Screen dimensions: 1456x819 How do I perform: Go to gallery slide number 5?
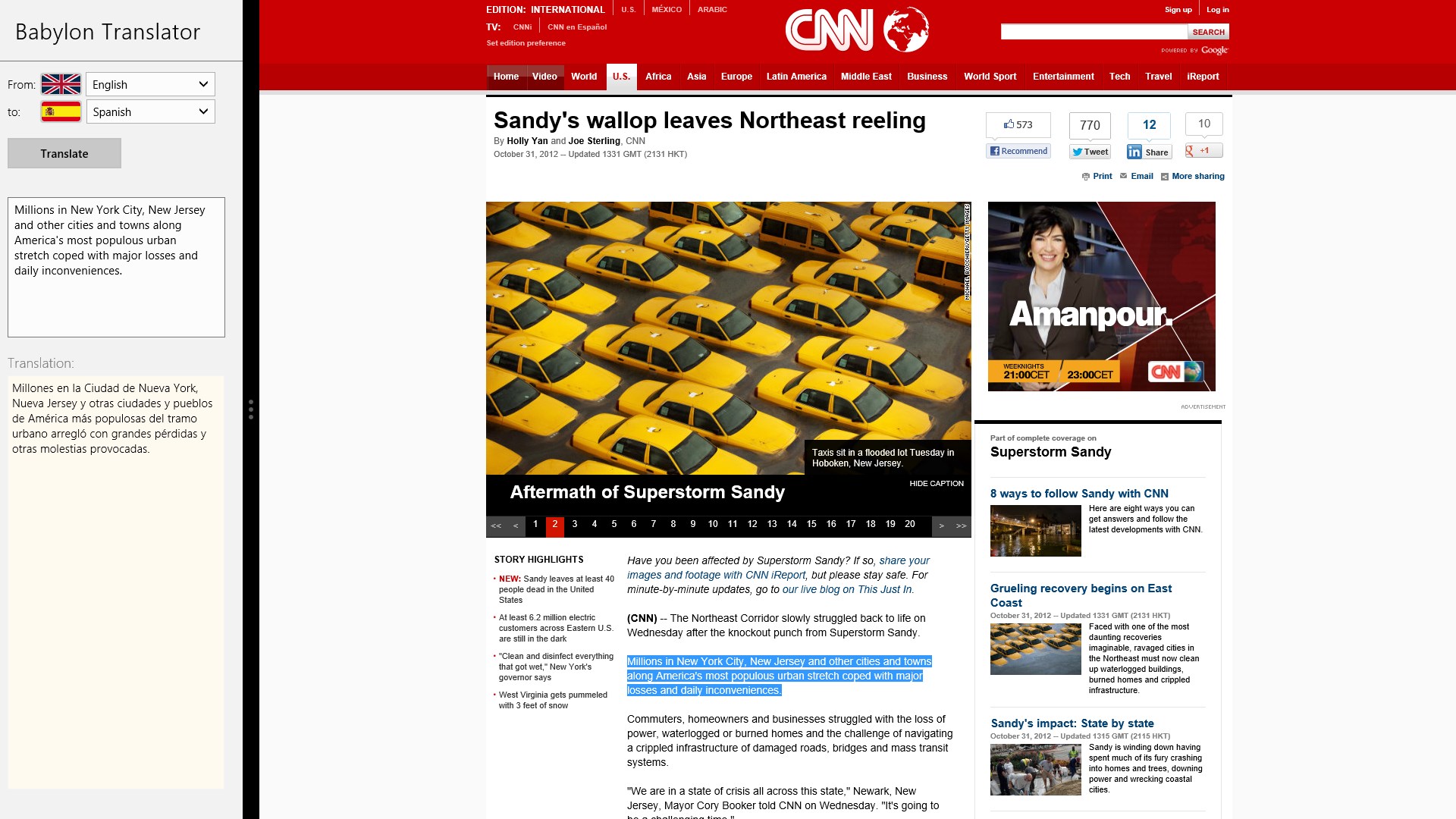click(x=614, y=524)
